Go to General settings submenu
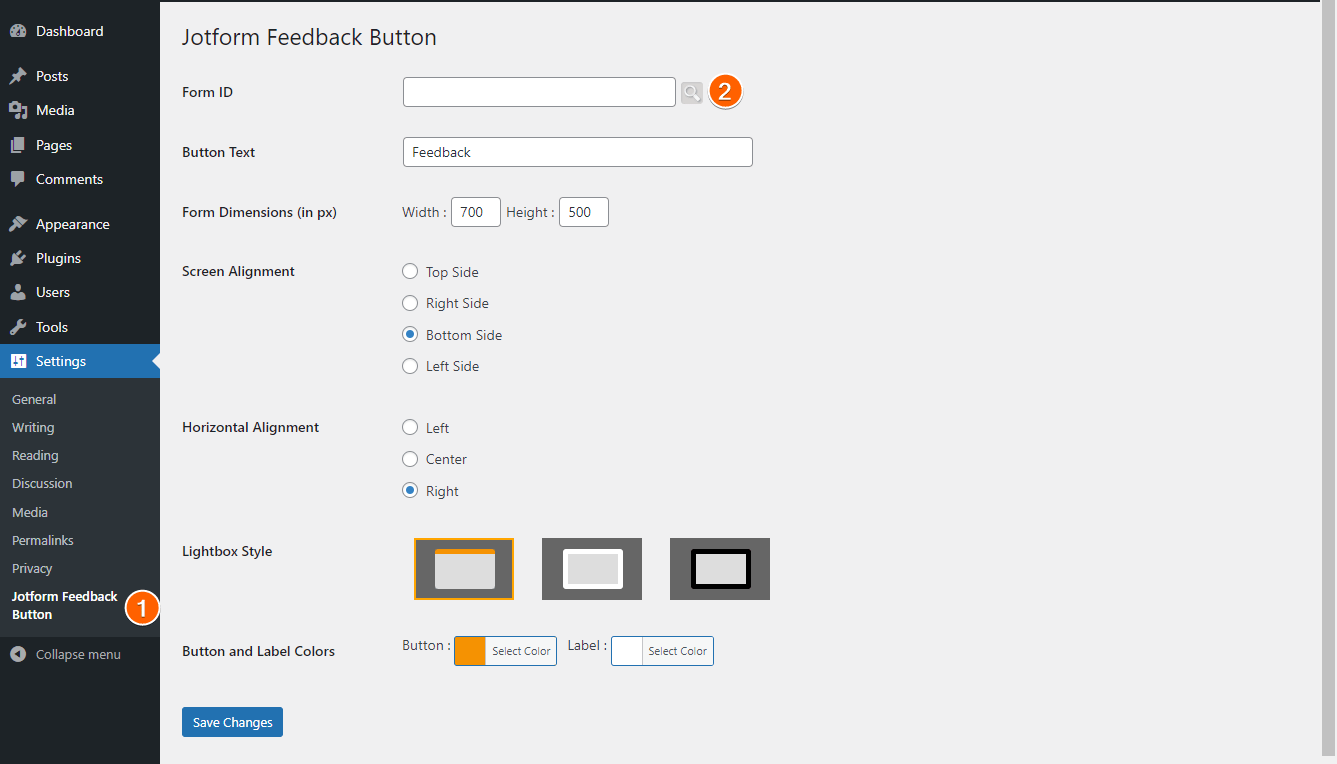 (34, 399)
